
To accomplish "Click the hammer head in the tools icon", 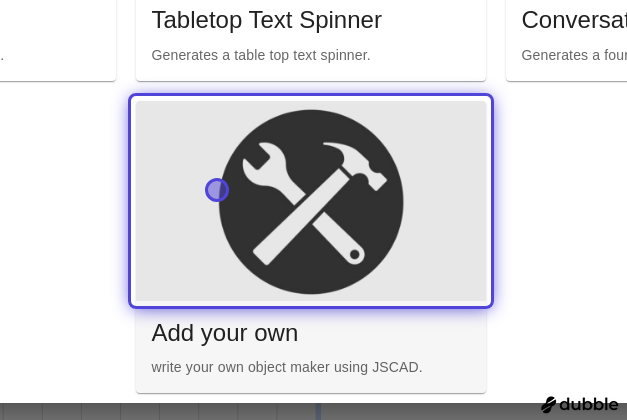I will pos(358,164).
